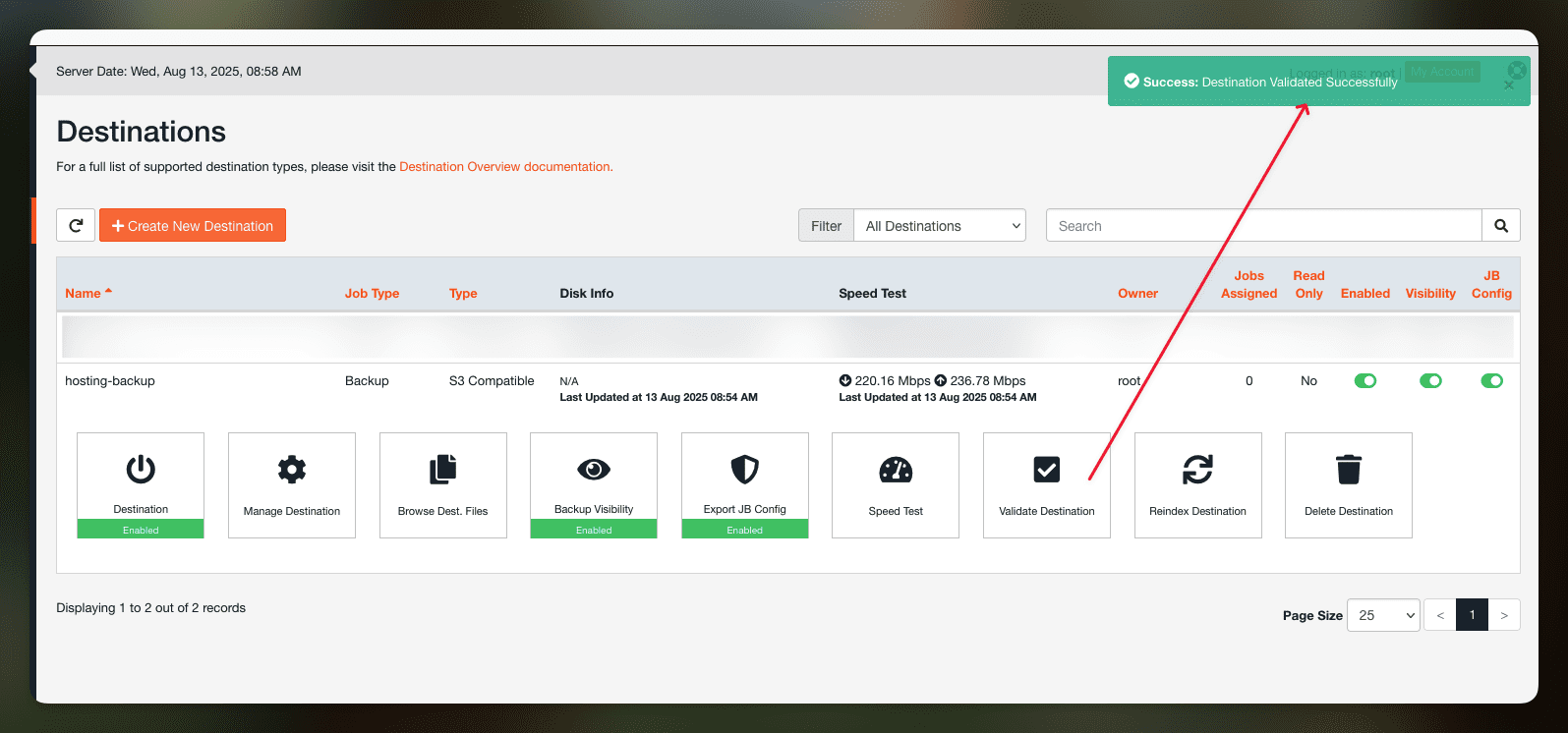Sort by Jobs Assigned column
Screen dimensions: 1568x733
point(1249,284)
